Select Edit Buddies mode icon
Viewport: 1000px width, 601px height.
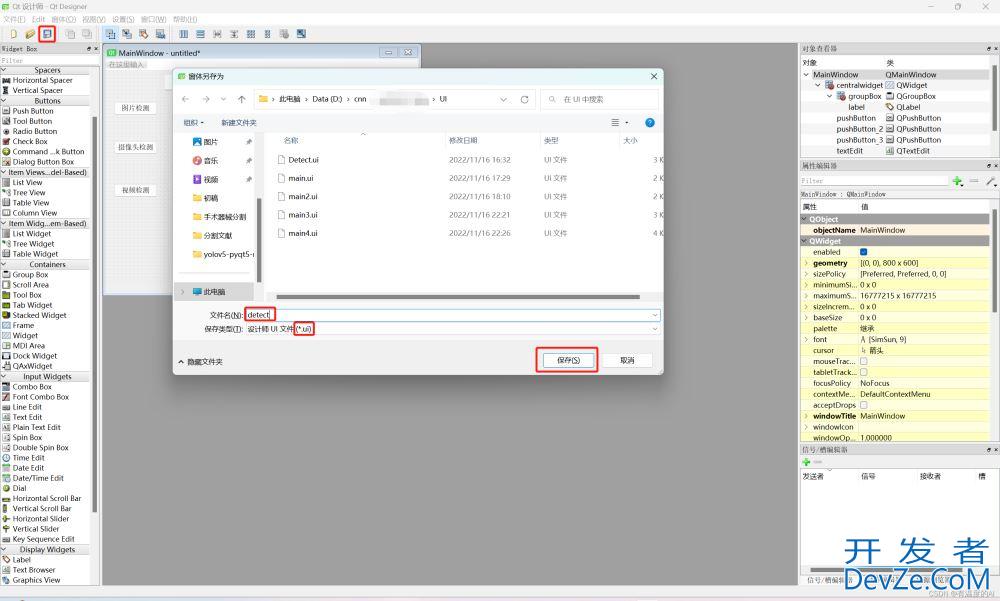pos(143,34)
